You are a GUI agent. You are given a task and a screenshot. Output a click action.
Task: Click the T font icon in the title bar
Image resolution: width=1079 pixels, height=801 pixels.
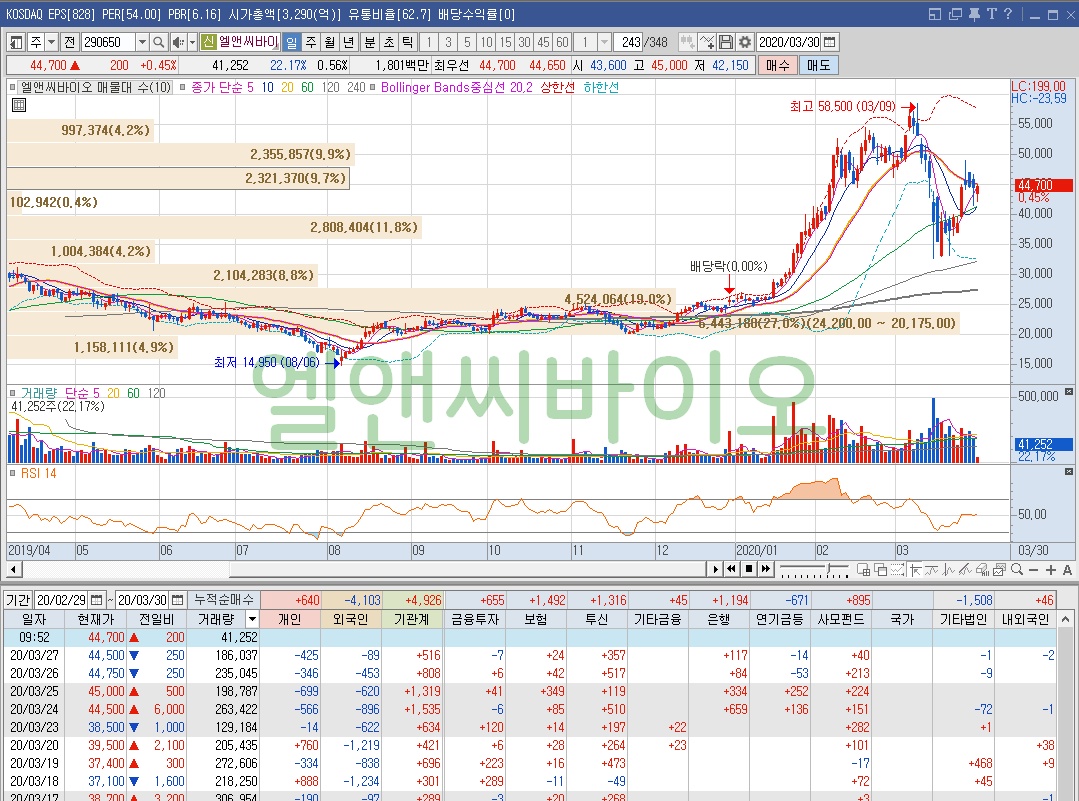[991, 14]
